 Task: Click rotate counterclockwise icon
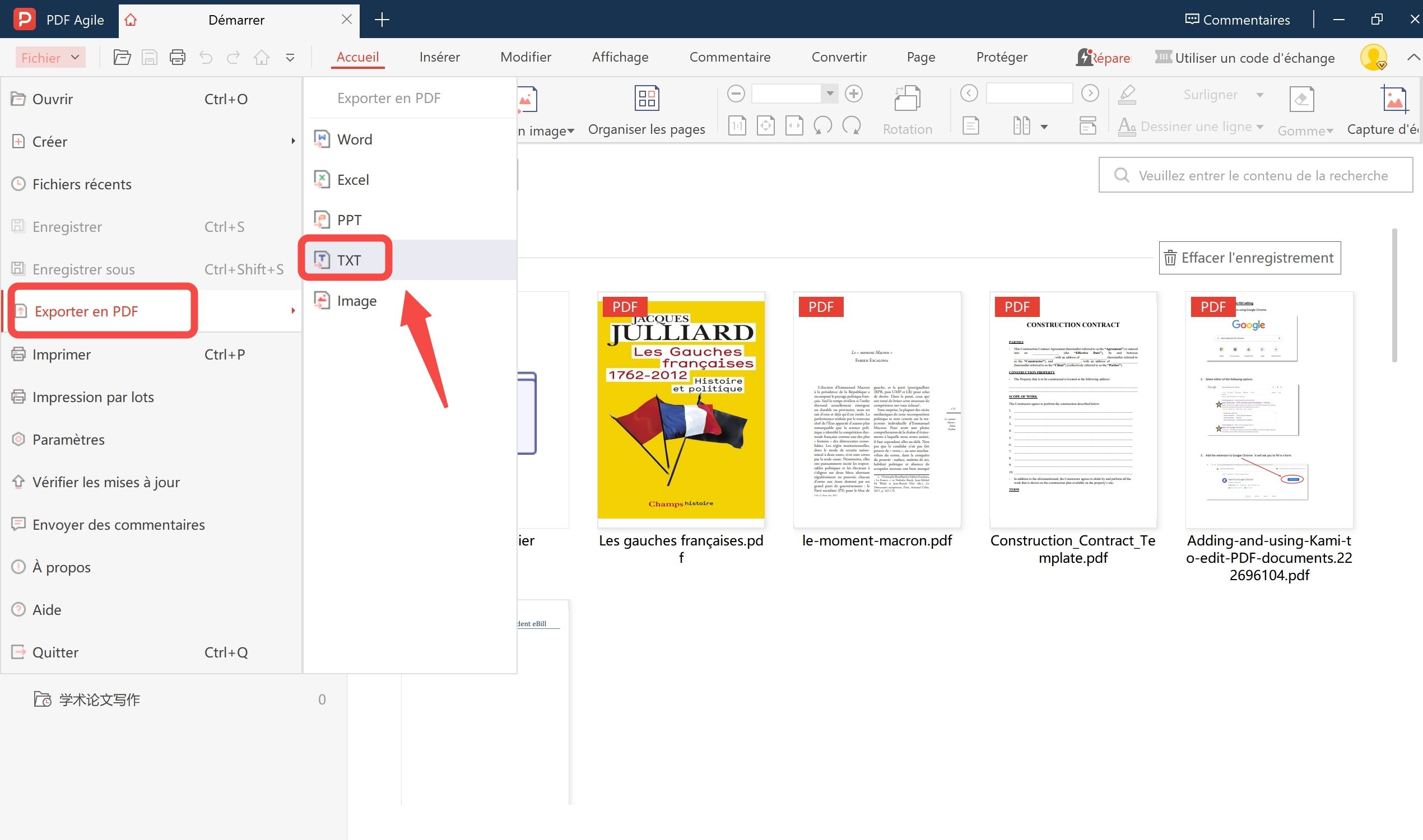coord(823,125)
